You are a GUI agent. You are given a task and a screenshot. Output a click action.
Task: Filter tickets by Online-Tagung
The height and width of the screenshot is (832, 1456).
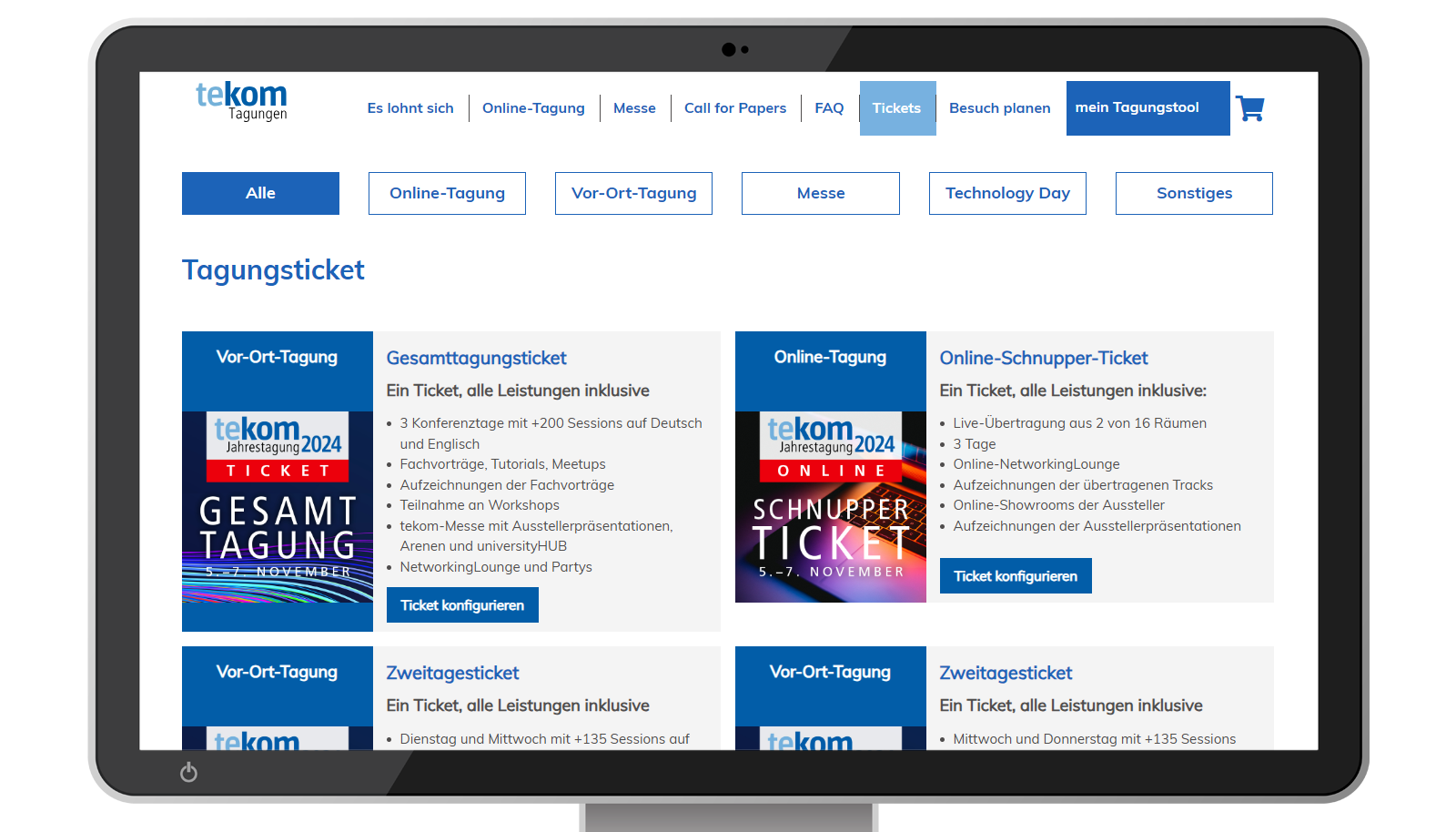pyautogui.click(x=447, y=193)
